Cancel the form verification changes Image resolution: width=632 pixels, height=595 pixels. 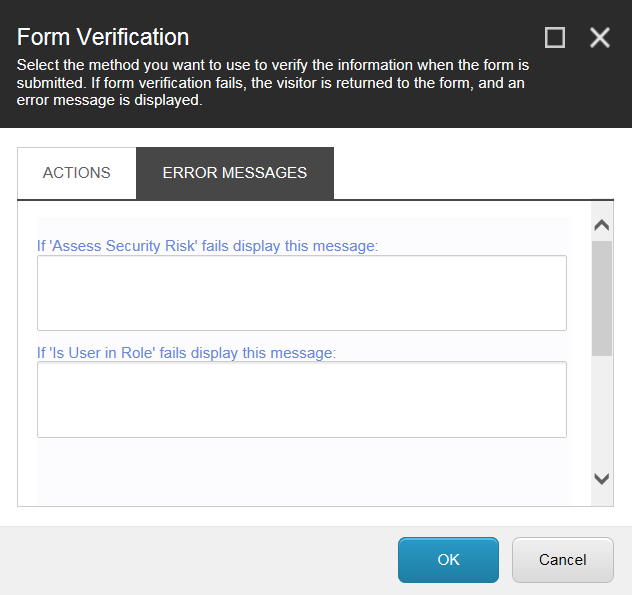coord(563,560)
